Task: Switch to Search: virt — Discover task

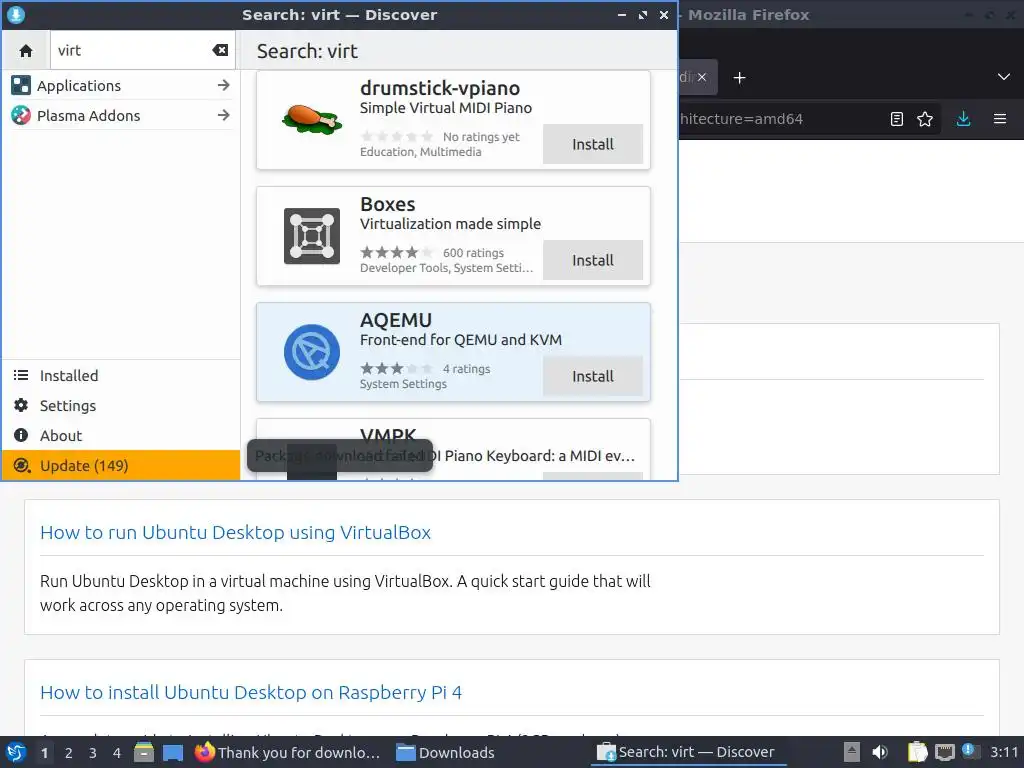Action: [x=687, y=752]
